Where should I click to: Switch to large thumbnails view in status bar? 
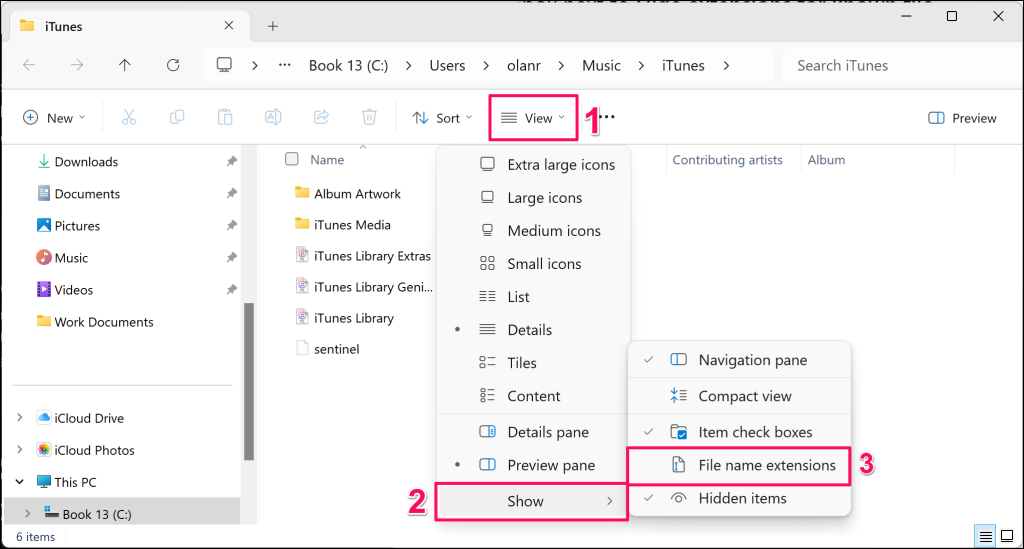pos(1008,537)
